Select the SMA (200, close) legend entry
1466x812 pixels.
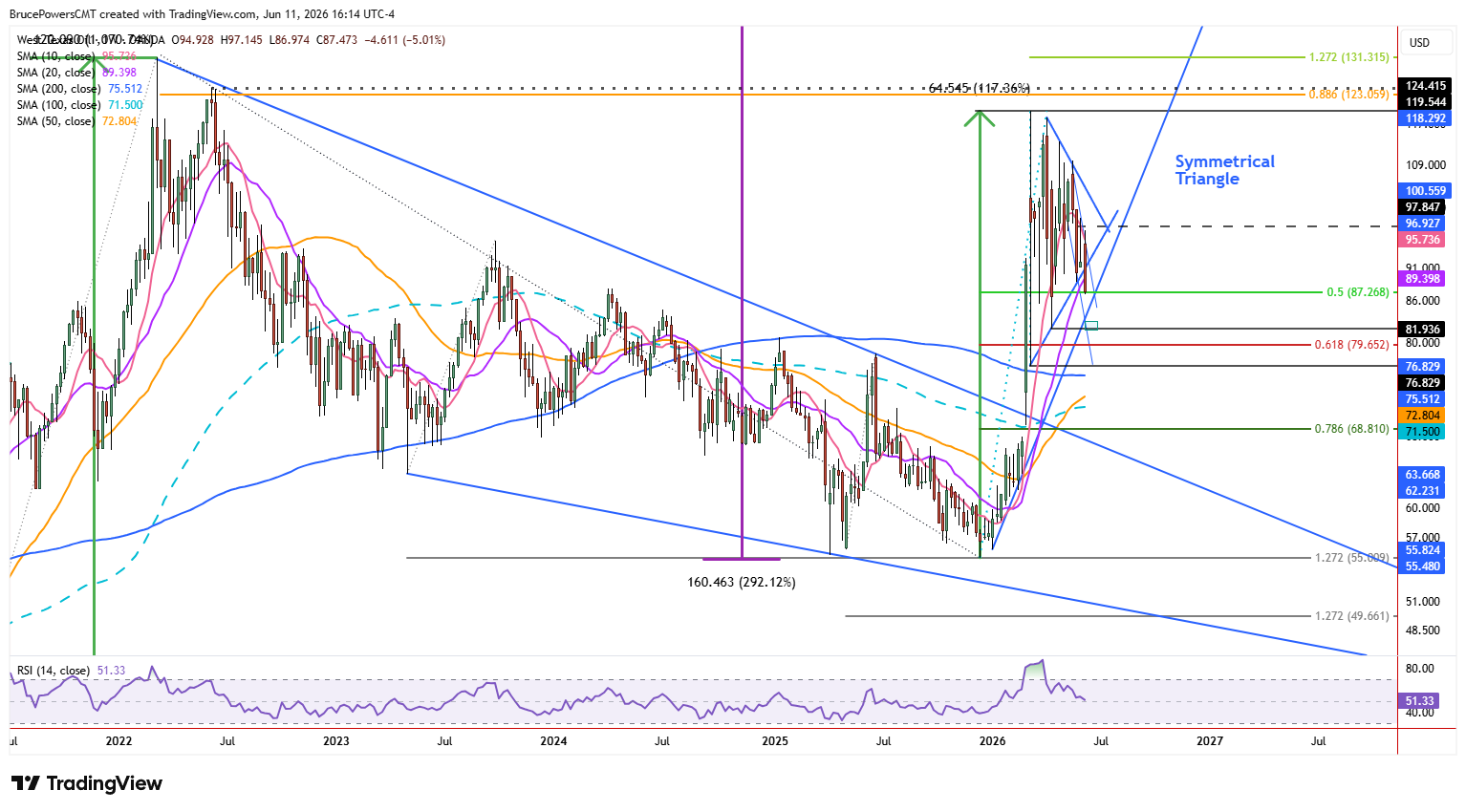[x=80, y=89]
